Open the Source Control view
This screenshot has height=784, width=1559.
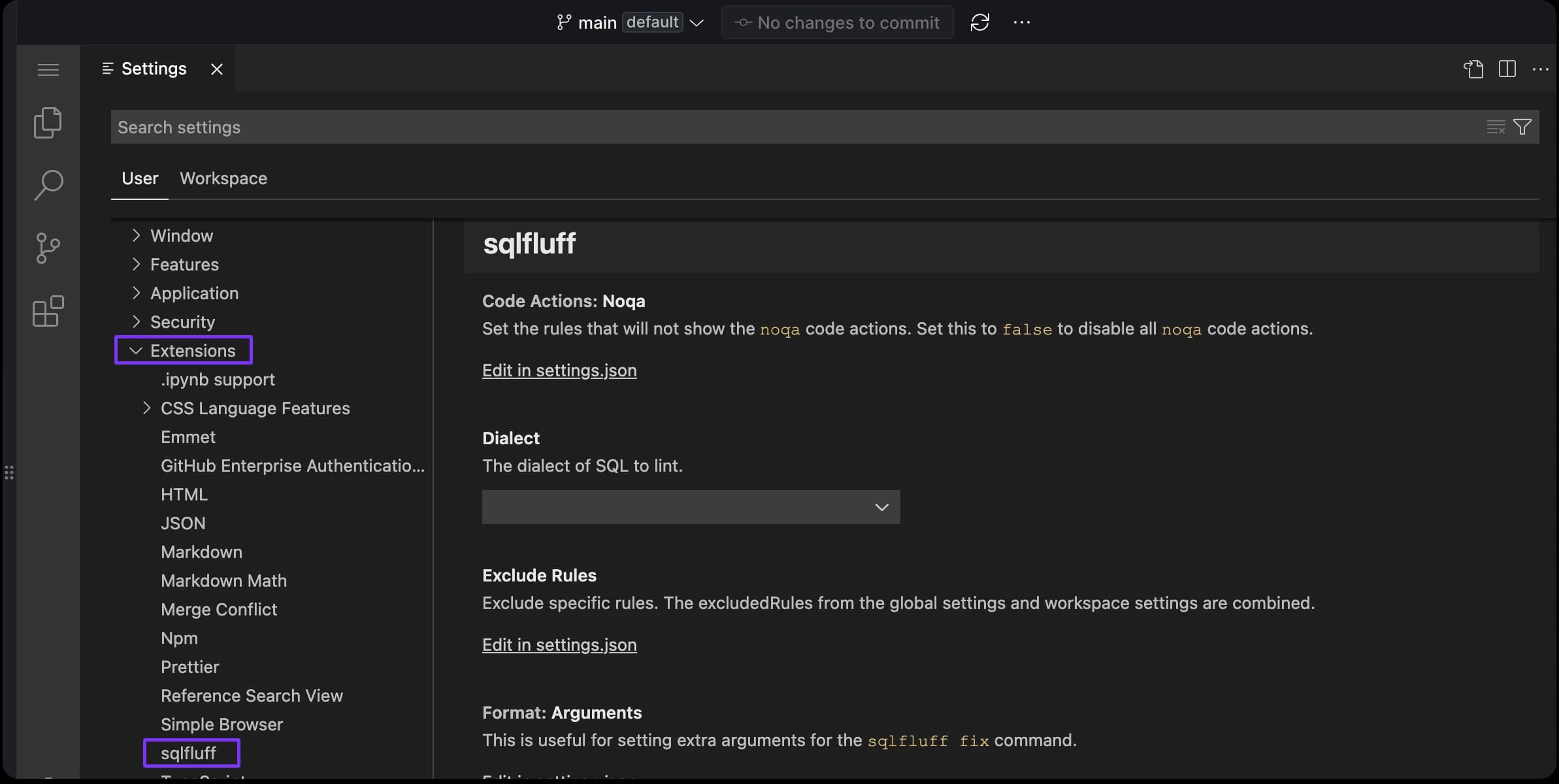(48, 248)
